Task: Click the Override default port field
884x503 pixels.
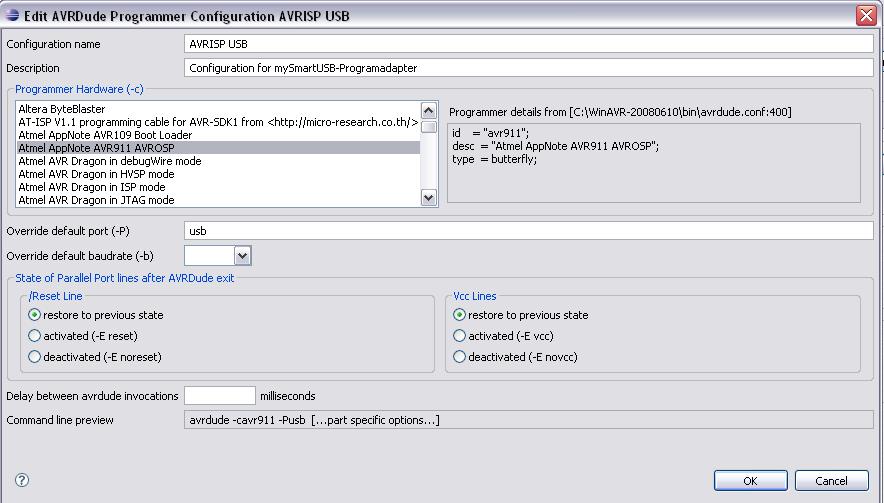Action: coord(528,231)
